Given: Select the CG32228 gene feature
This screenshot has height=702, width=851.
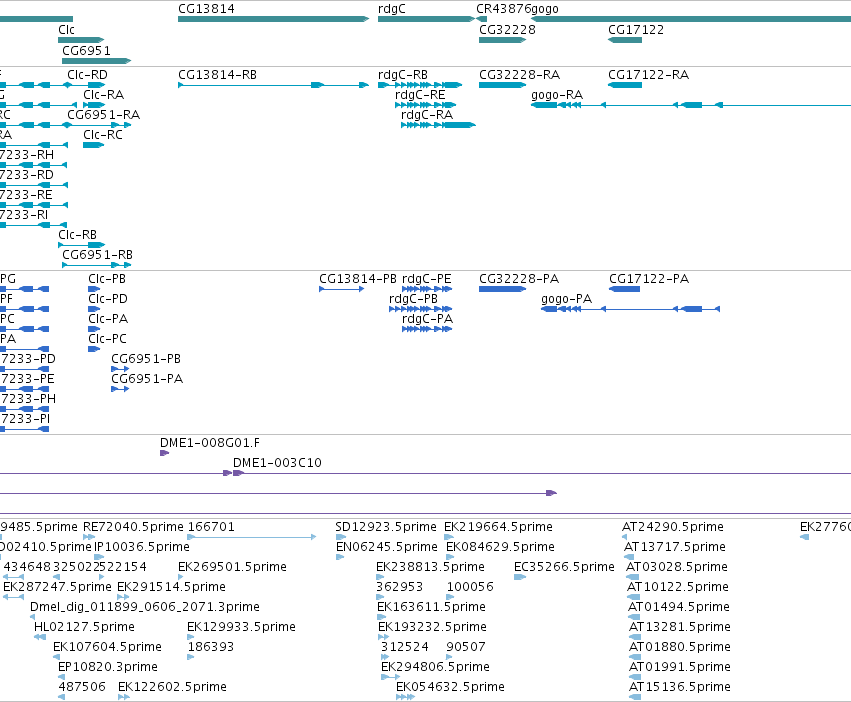Looking at the screenshot, I should click(x=503, y=40).
